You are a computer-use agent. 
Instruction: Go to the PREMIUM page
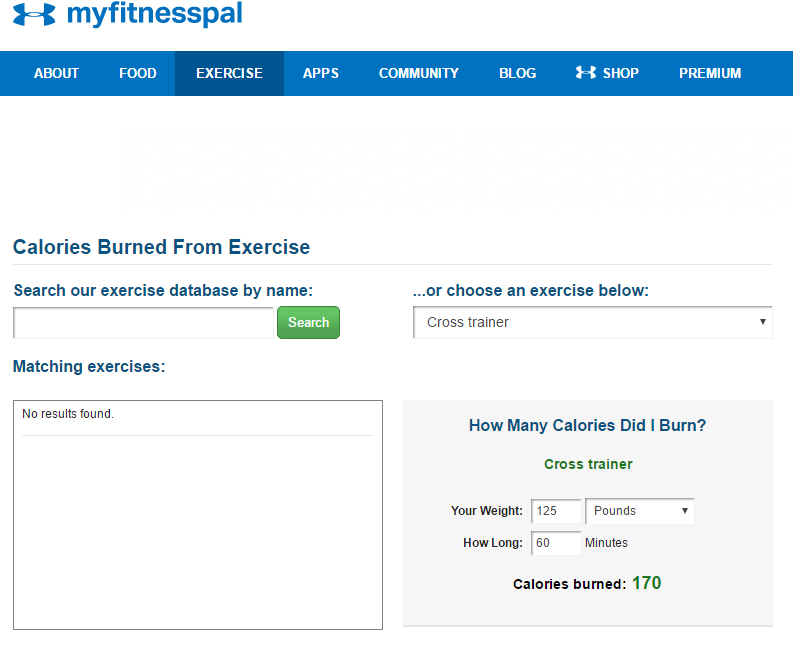(x=710, y=73)
